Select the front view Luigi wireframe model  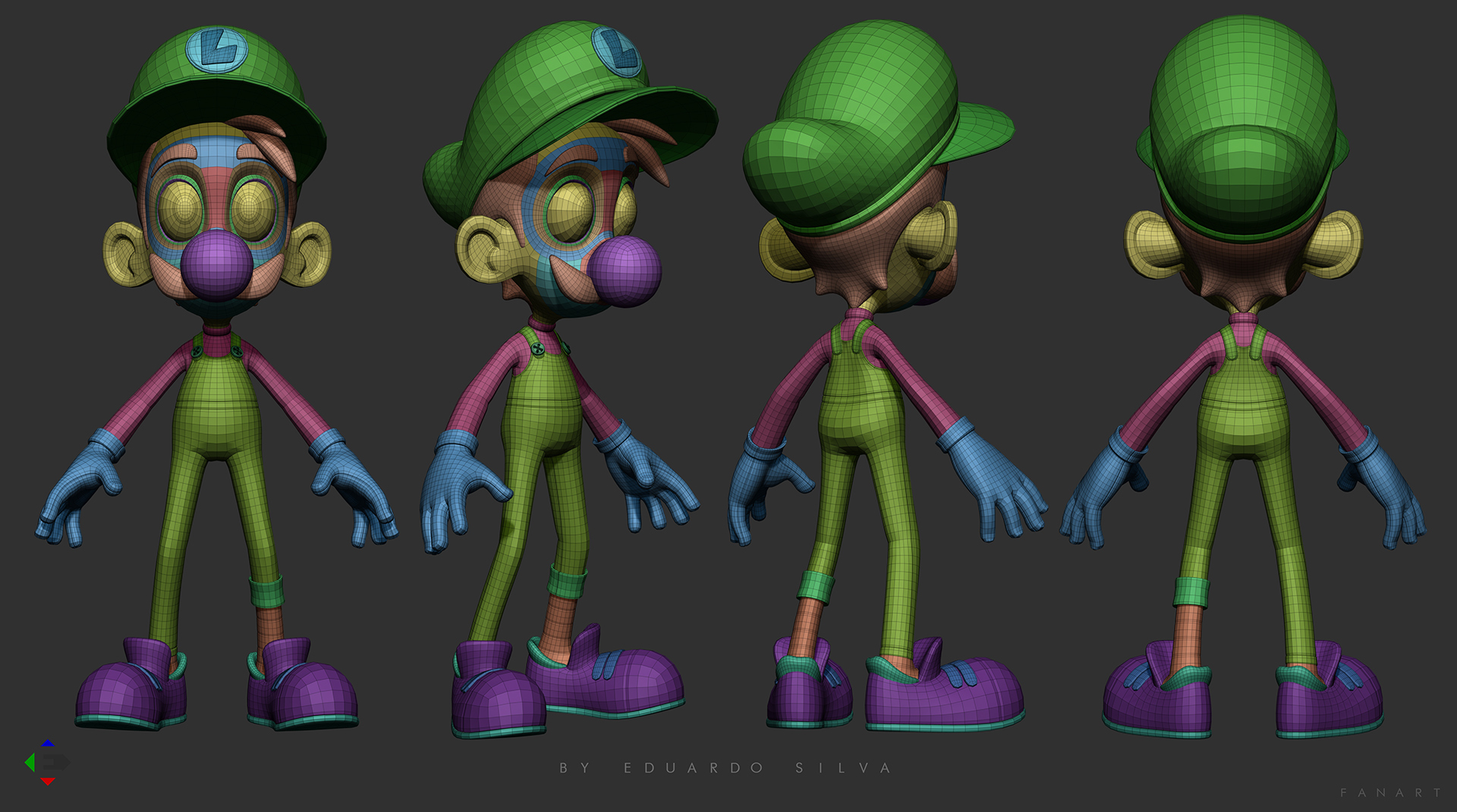[x=217, y=377]
